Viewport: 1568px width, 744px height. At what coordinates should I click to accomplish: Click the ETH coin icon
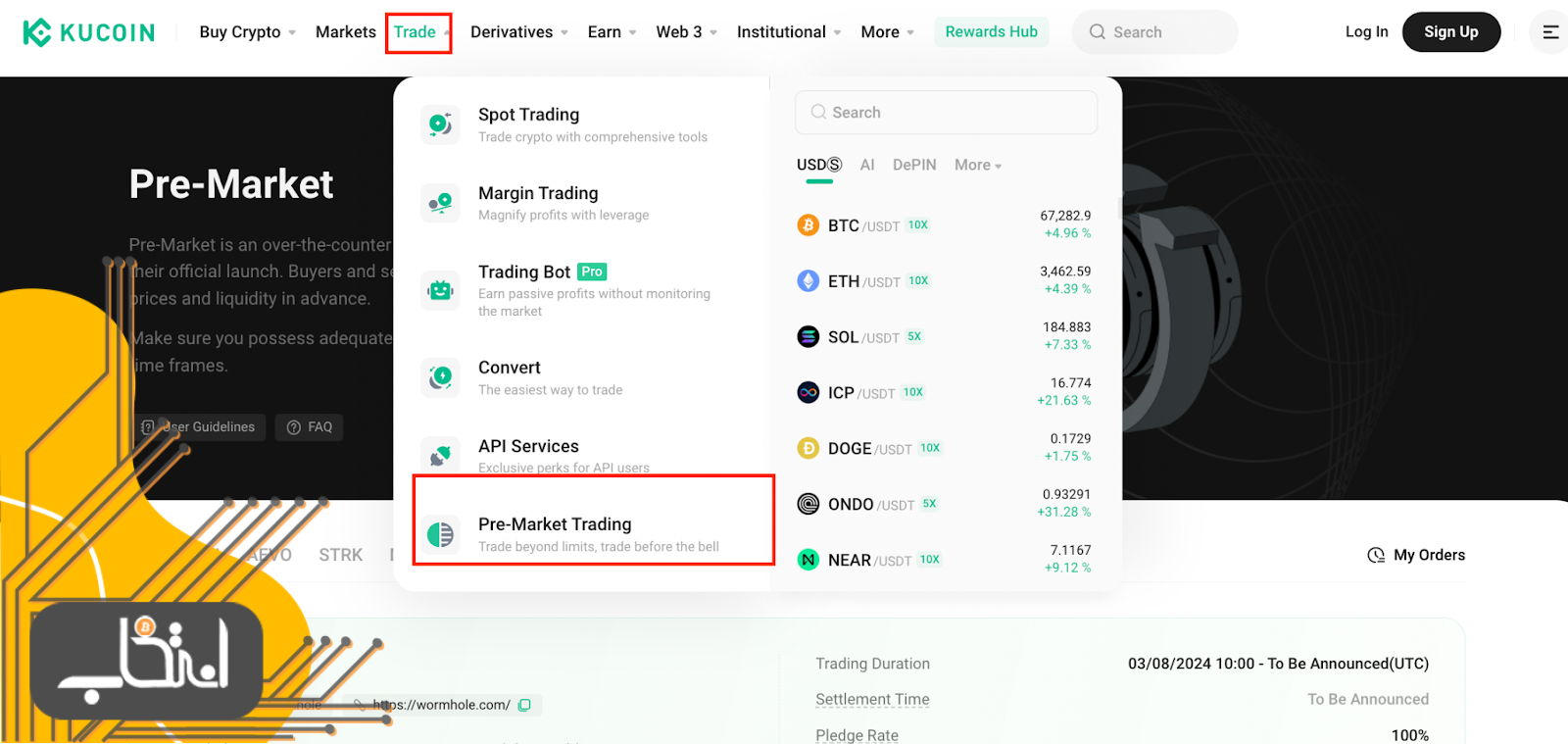click(808, 281)
